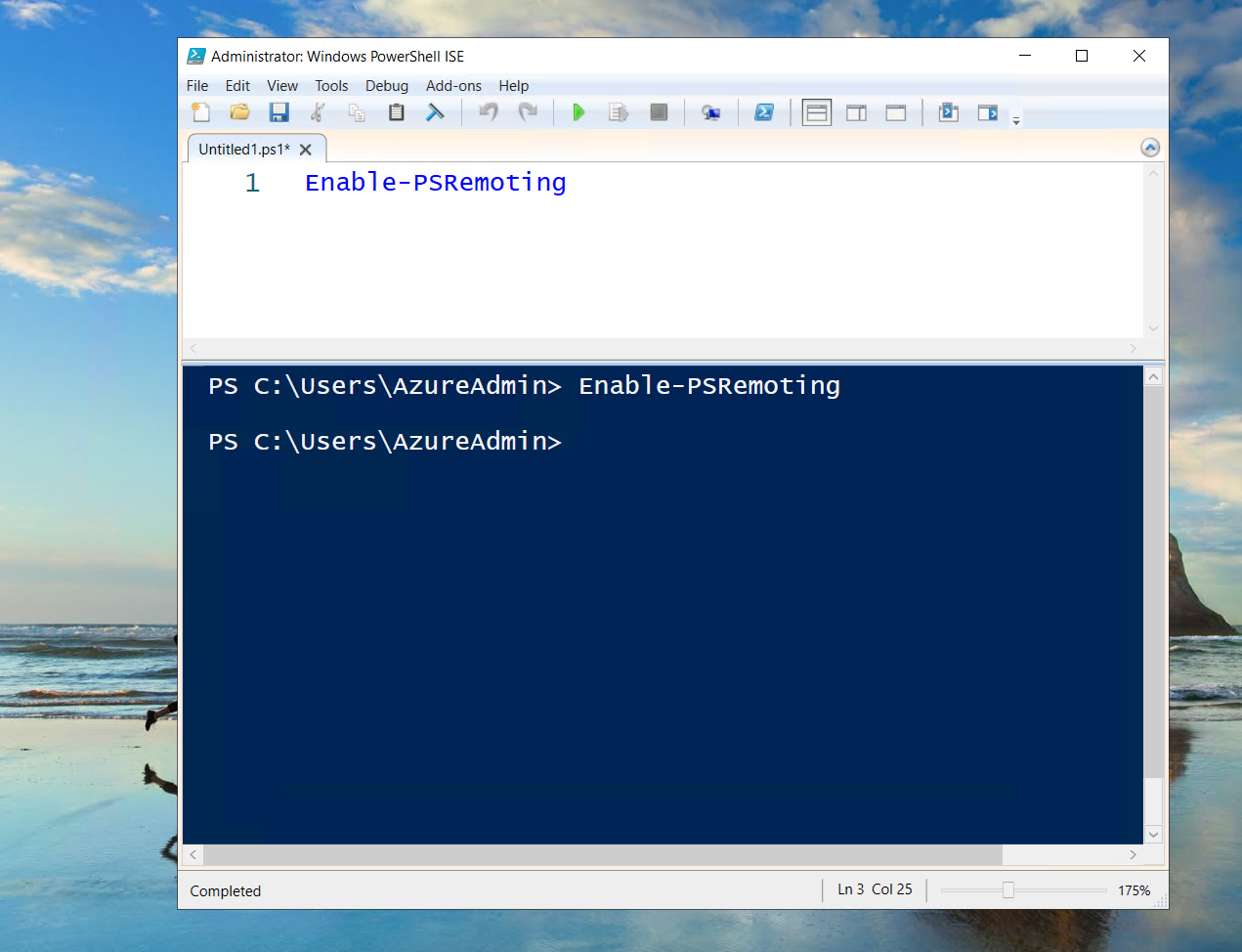Click the 175% zoom value
Viewport: 1242px width, 952px height.
pos(1135,890)
